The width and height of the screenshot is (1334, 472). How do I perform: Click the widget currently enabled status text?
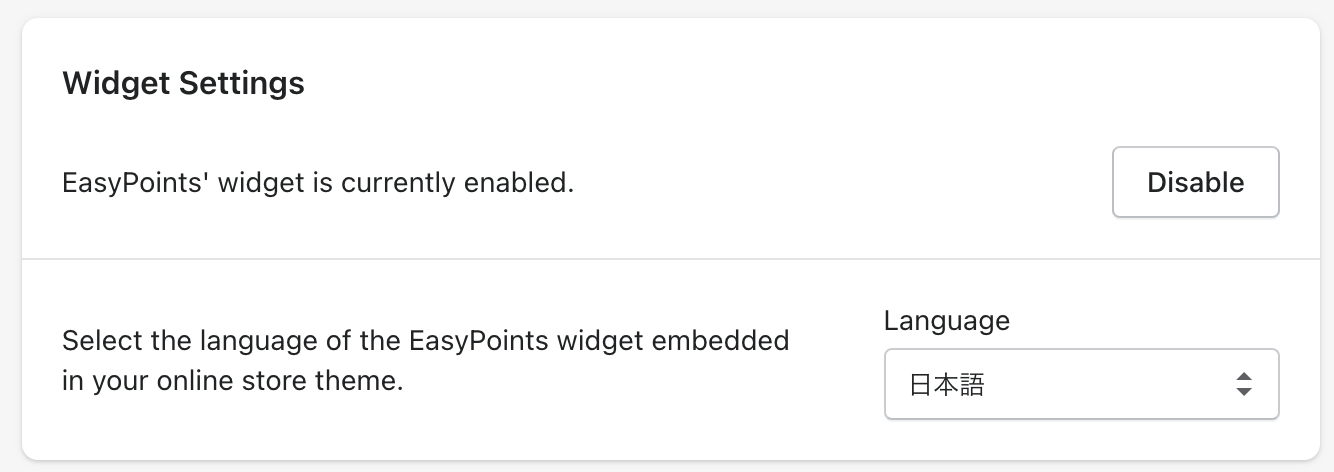point(318,183)
